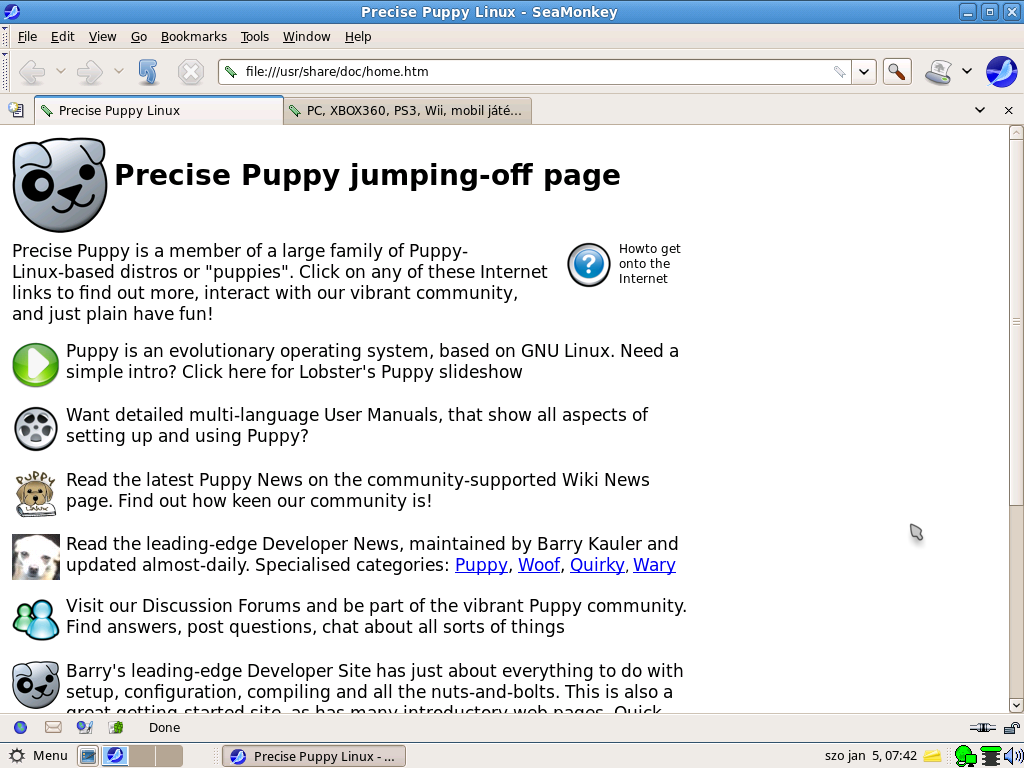Click the SeaMonkey throbber logo
The width and height of the screenshot is (1024, 768).
1001,71
